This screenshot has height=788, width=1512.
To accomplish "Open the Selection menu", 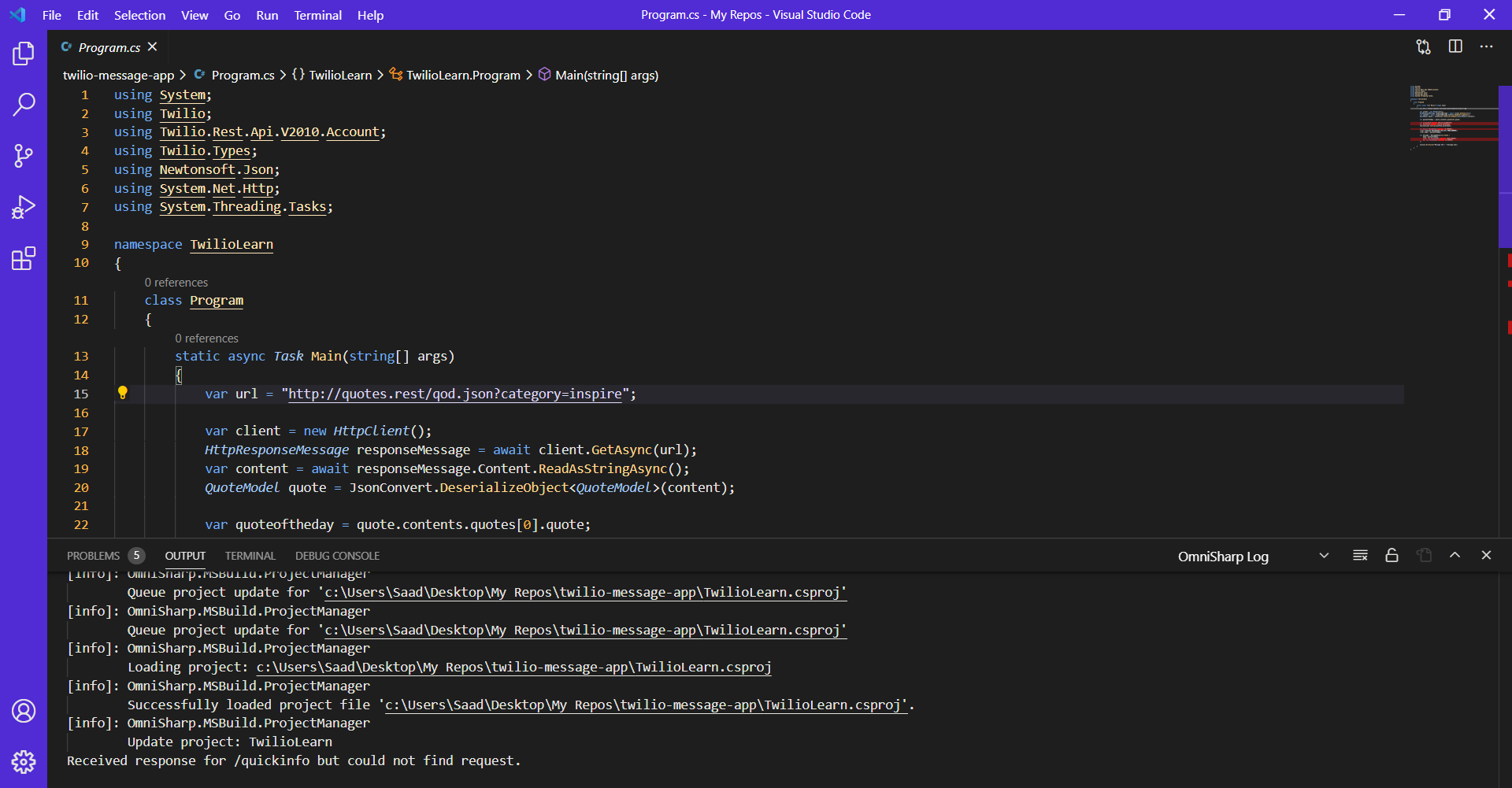I will click(x=139, y=15).
